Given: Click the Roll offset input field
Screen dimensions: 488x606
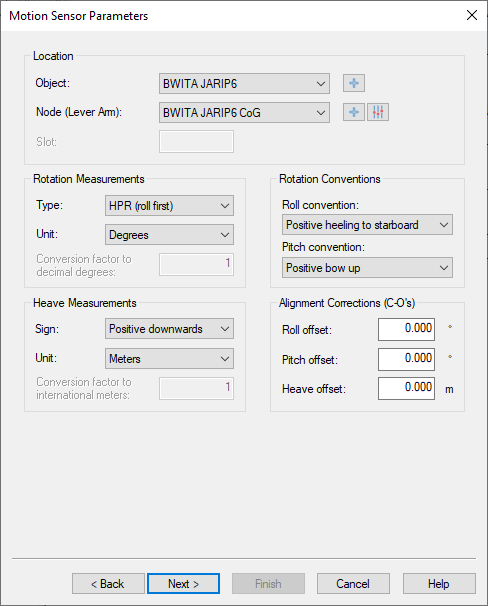Looking at the screenshot, I should click(x=406, y=329).
